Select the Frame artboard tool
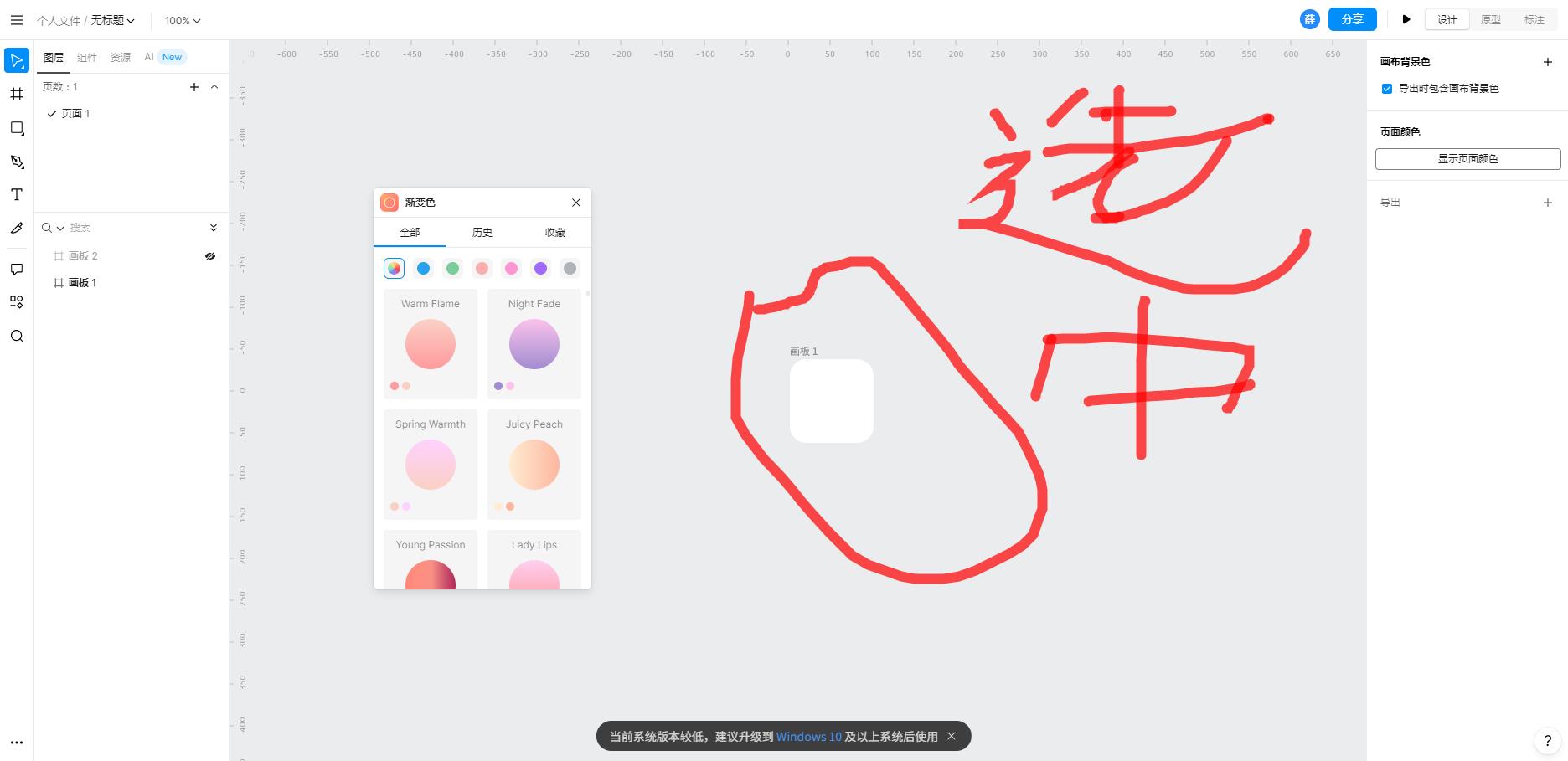This screenshot has width=1568, height=761. click(x=17, y=94)
